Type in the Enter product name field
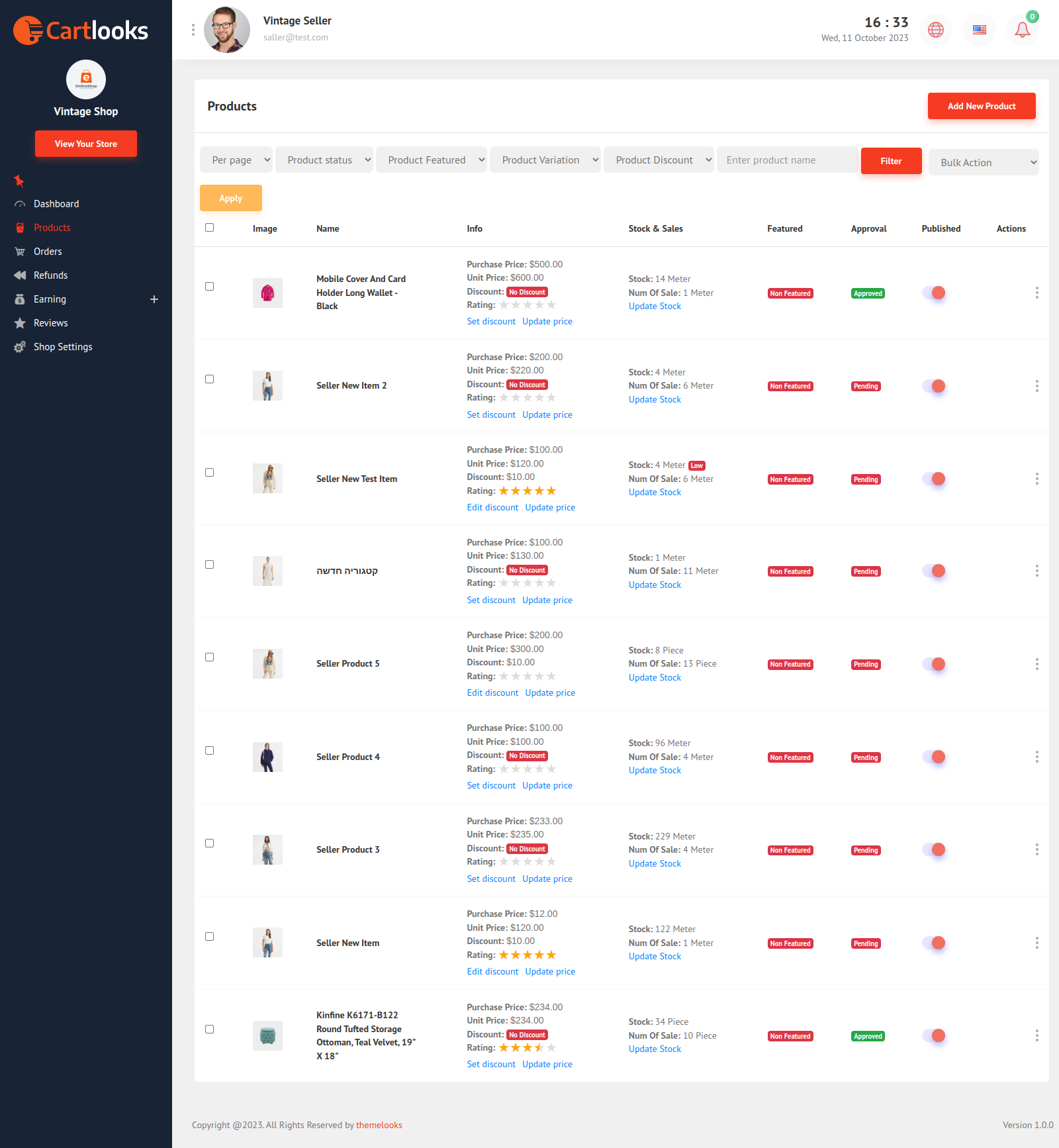Screen dimensions: 1059x1148 (x=786, y=160)
